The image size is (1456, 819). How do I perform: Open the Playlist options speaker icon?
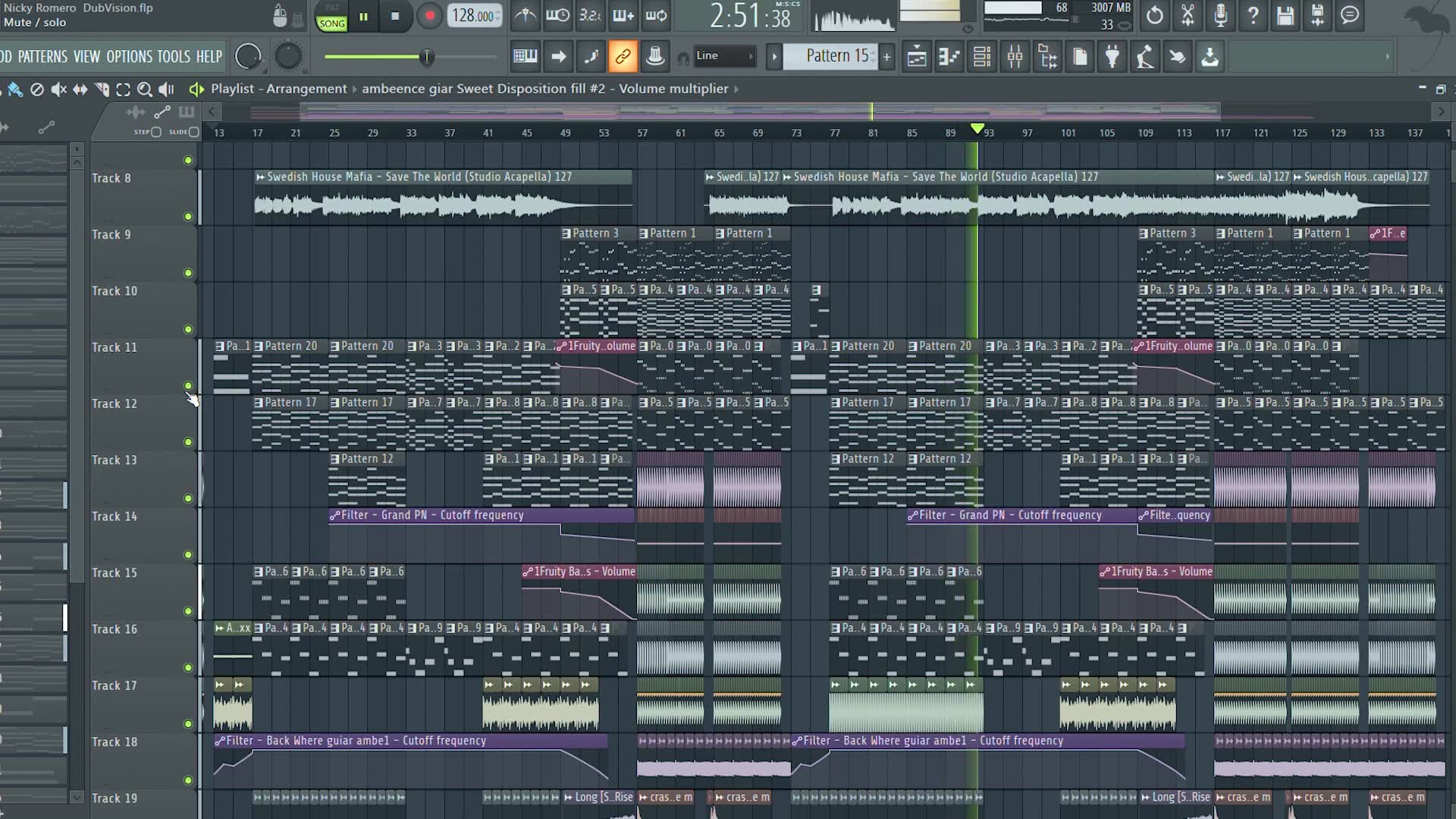196,89
